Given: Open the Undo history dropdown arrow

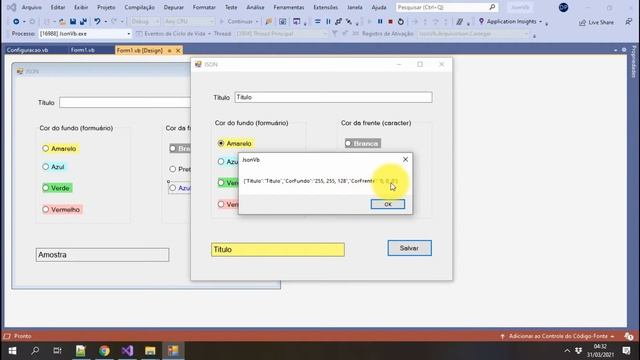Looking at the screenshot, I should (x=105, y=22).
